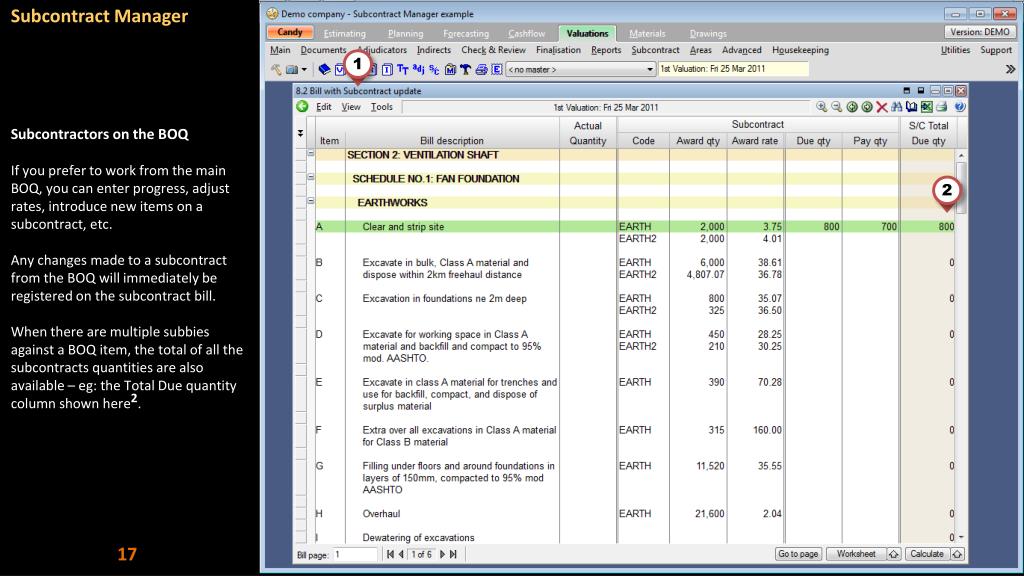This screenshot has height=576, width=1024.
Task: Click the Go to page button
Action: (797, 554)
